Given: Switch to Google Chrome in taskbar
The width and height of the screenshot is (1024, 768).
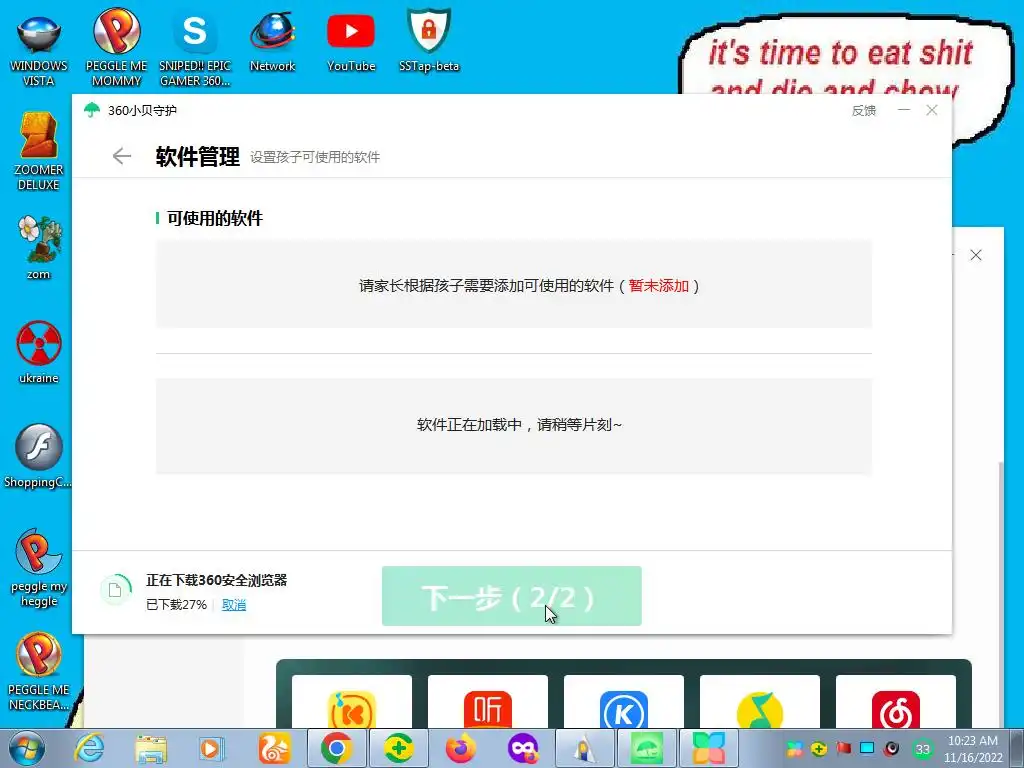Looking at the screenshot, I should coord(336,748).
